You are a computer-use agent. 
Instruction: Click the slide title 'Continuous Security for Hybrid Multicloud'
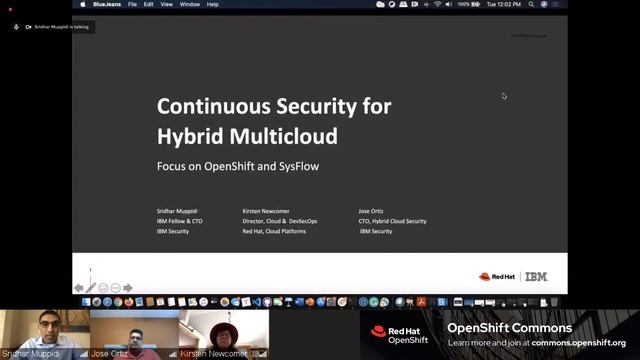pos(274,121)
